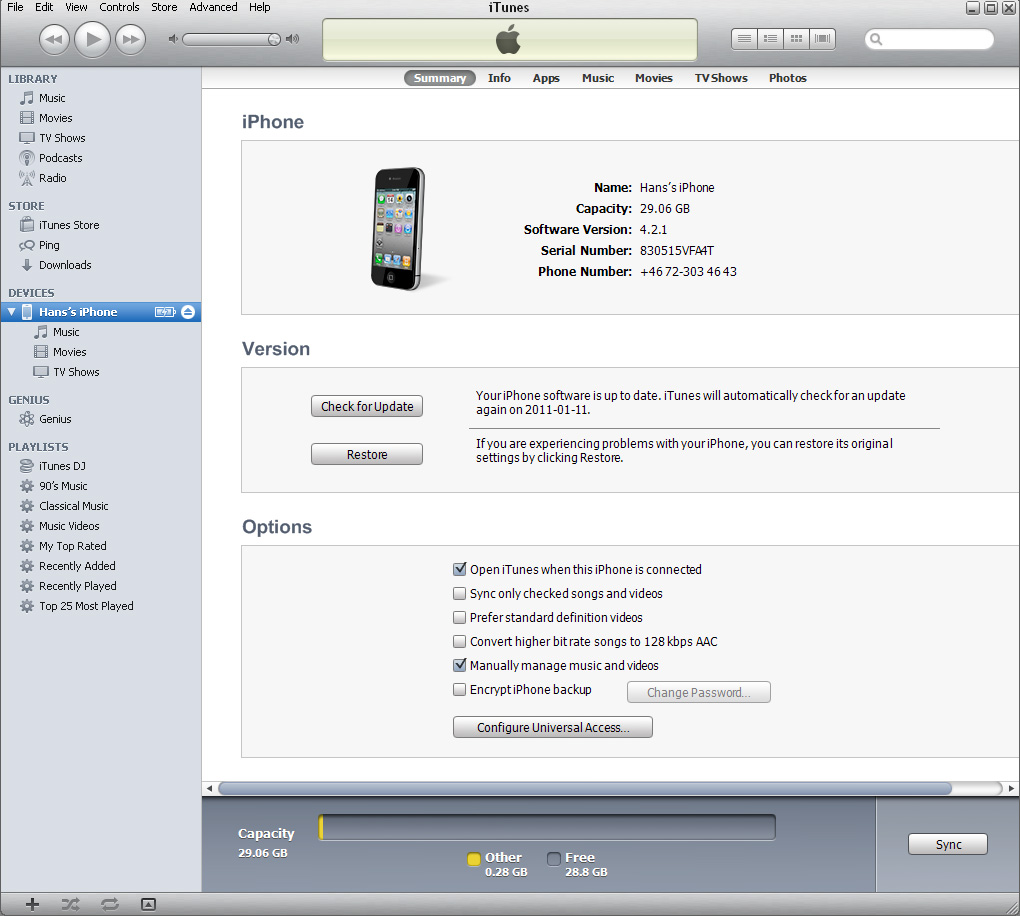This screenshot has height=916, width=1020.
Task: Uncheck Manually manage music and videos
Action: (459, 666)
